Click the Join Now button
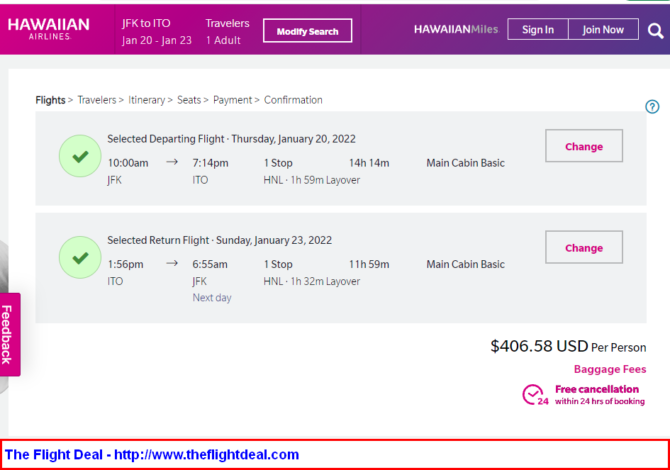The image size is (670, 470). (x=603, y=29)
